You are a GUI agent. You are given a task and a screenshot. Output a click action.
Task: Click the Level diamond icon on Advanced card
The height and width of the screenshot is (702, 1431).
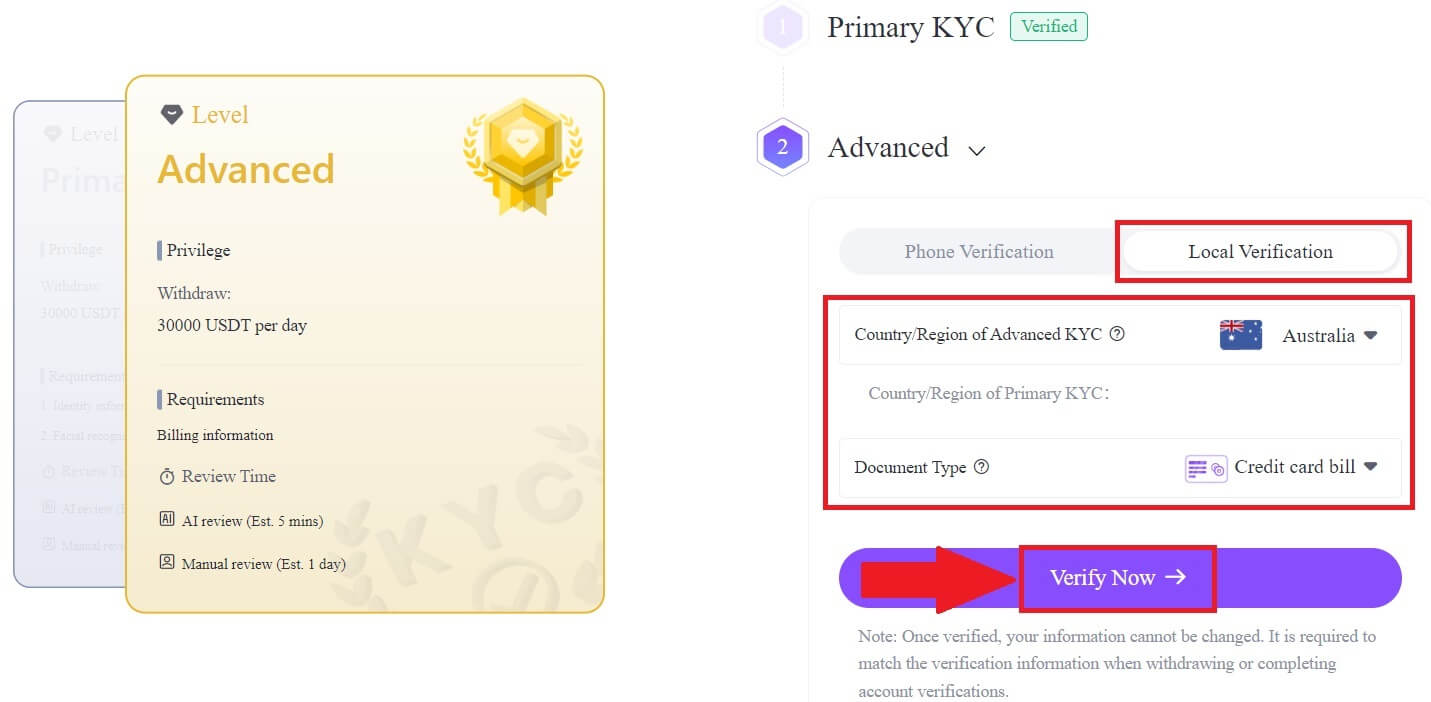pos(172,113)
